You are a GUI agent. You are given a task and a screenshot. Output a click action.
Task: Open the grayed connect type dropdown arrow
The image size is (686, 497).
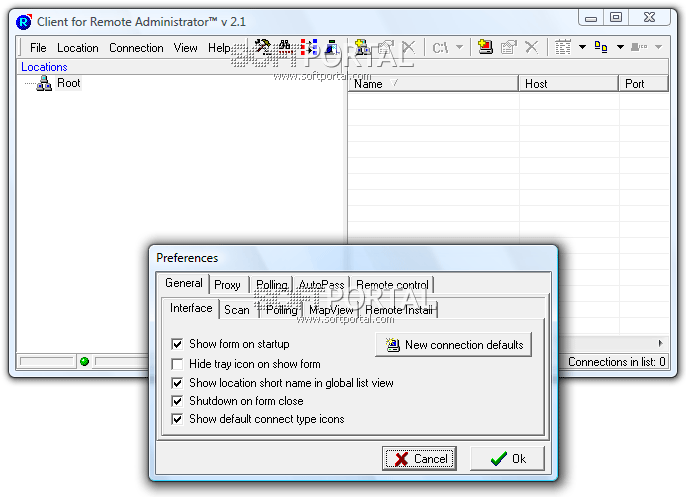658,47
